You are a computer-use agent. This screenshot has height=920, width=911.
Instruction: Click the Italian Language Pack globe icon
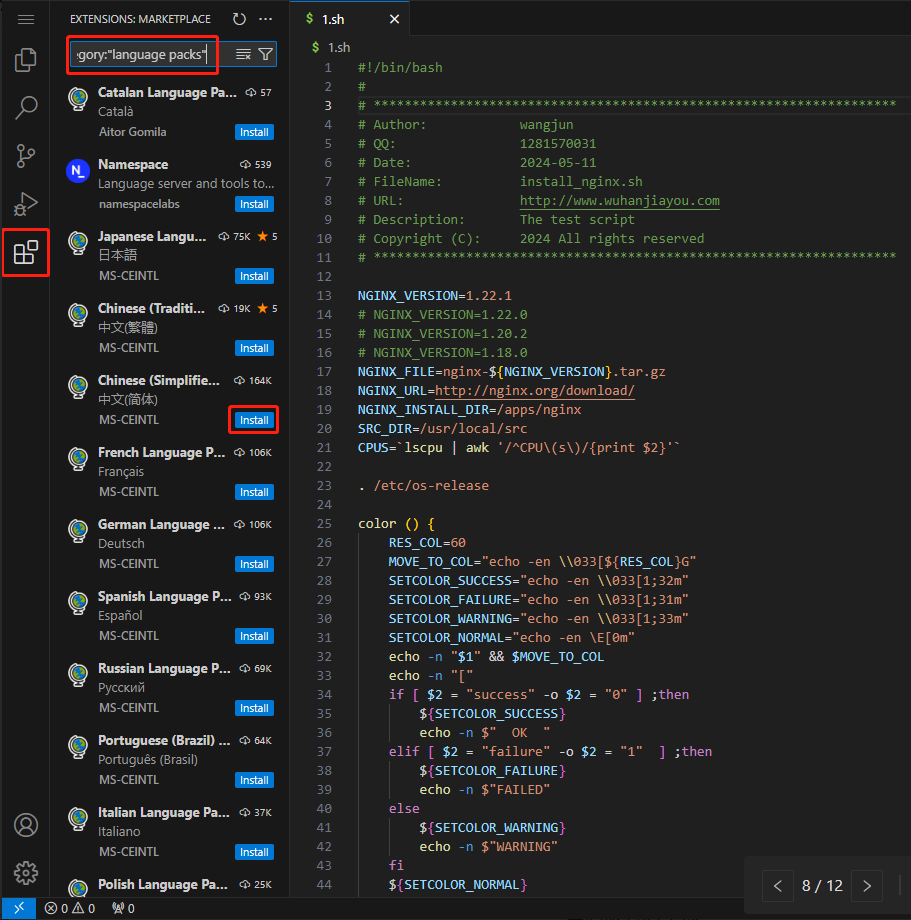point(78,818)
